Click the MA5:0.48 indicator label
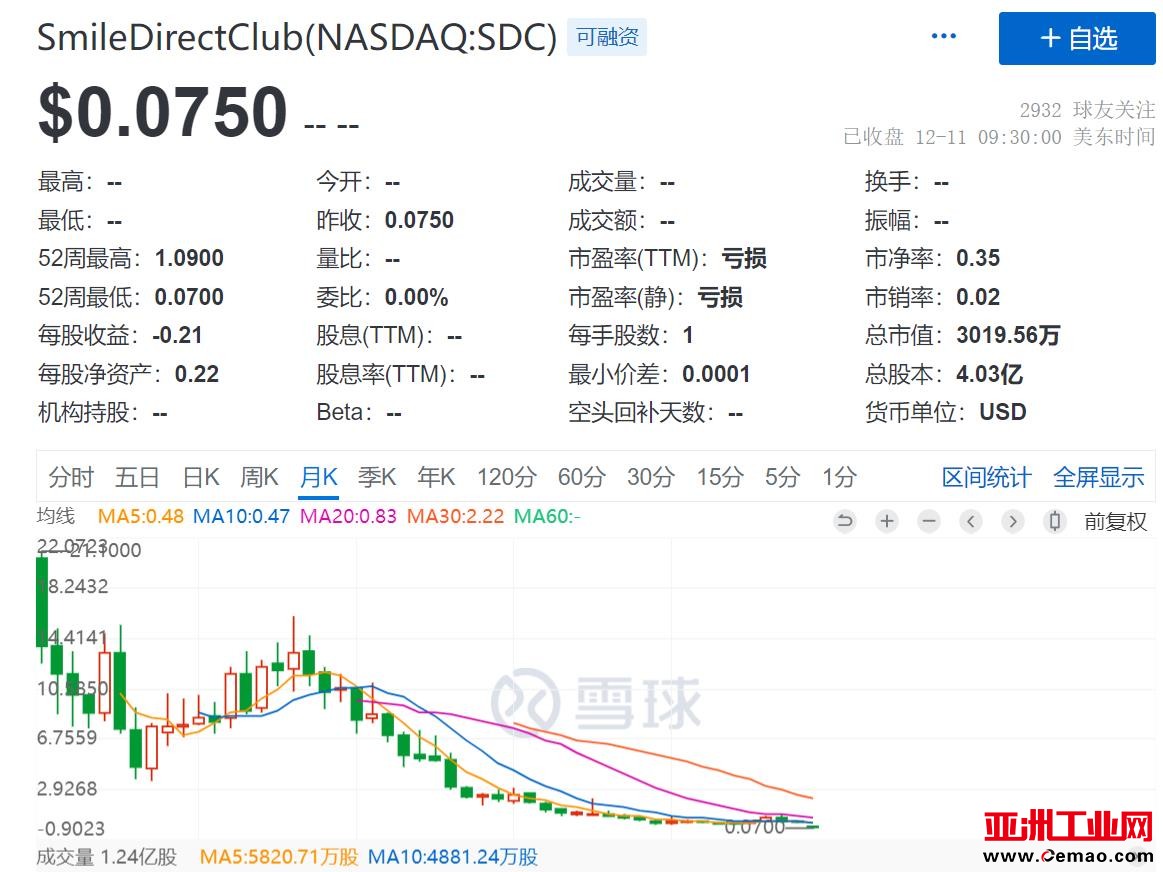The height and width of the screenshot is (872, 1163). [141, 516]
